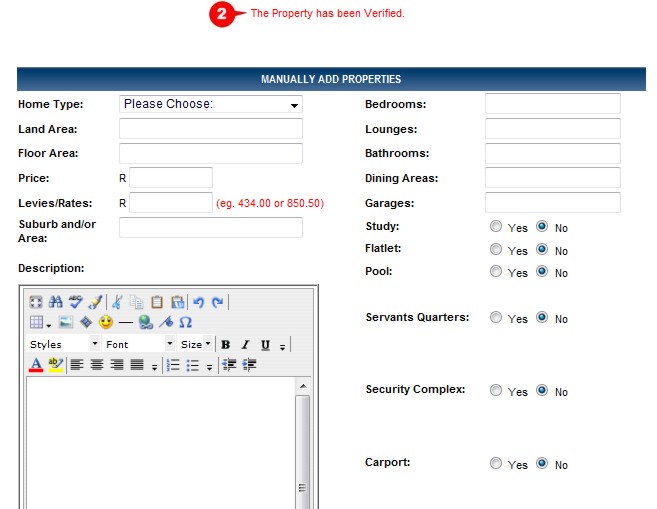Expand more alignment options arrow

tap(155, 367)
